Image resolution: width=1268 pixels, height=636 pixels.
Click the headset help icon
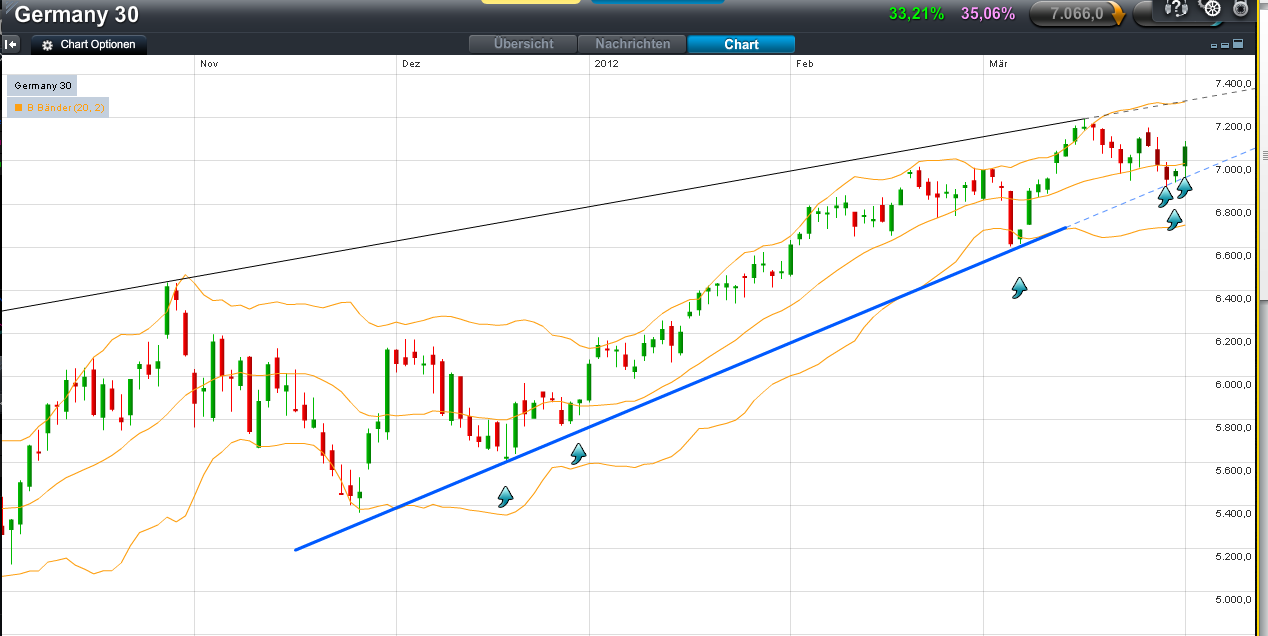[1177, 9]
